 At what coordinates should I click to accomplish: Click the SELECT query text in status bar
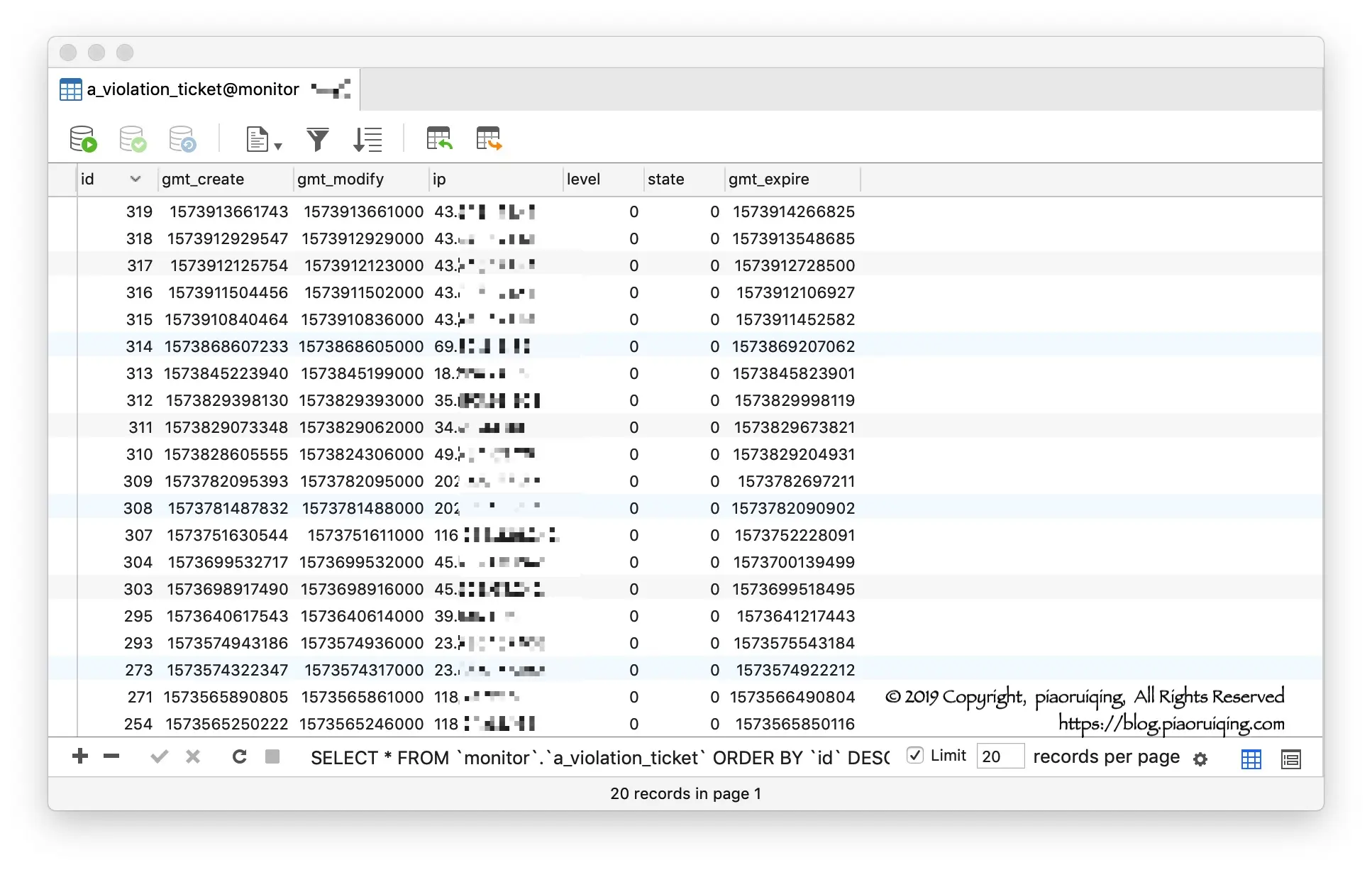[600, 758]
